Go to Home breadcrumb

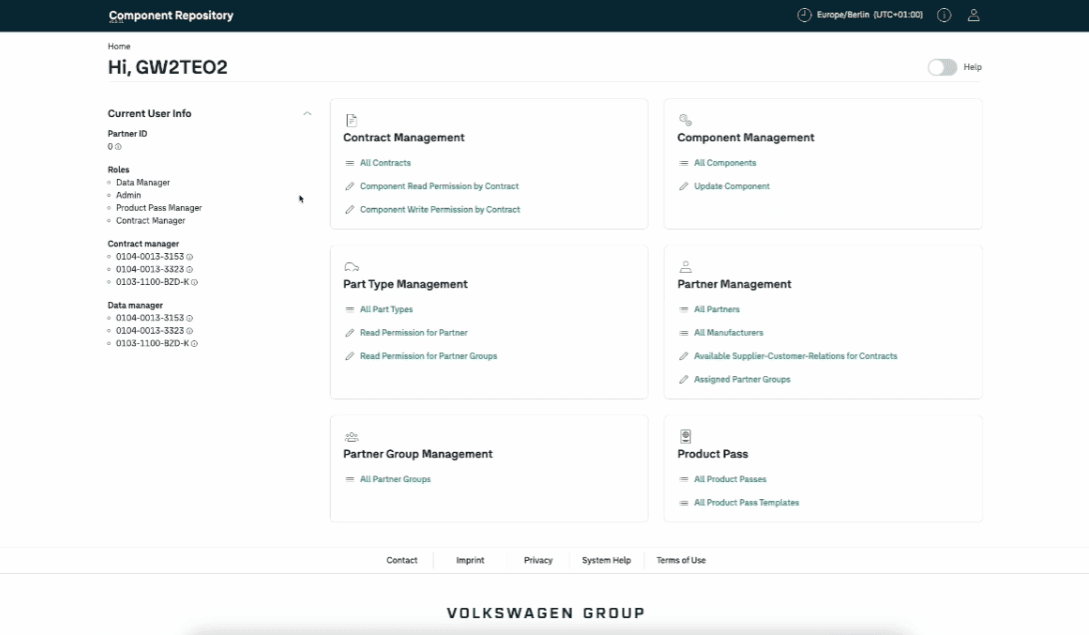click(119, 47)
